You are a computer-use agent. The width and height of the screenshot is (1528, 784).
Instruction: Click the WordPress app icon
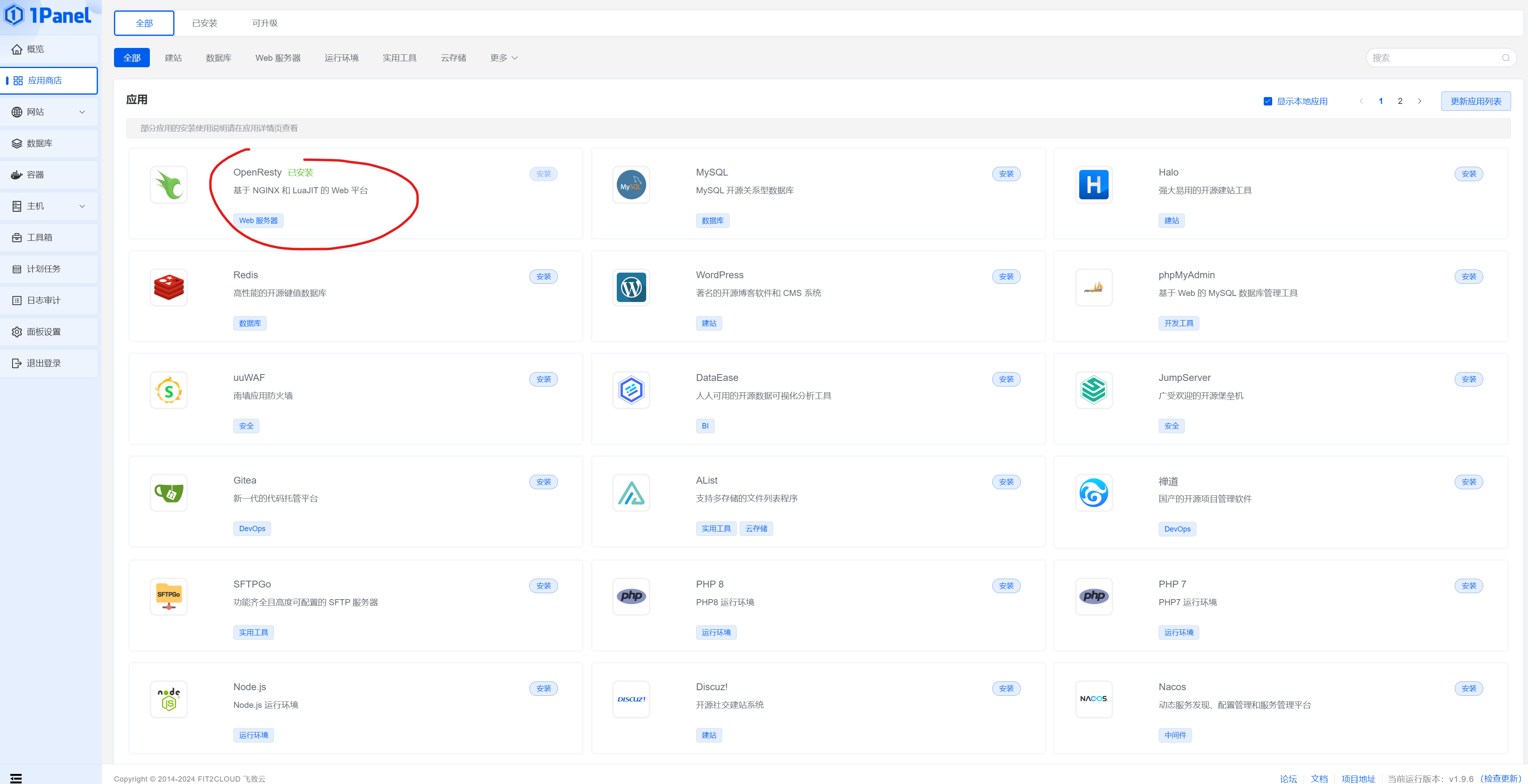pos(631,288)
